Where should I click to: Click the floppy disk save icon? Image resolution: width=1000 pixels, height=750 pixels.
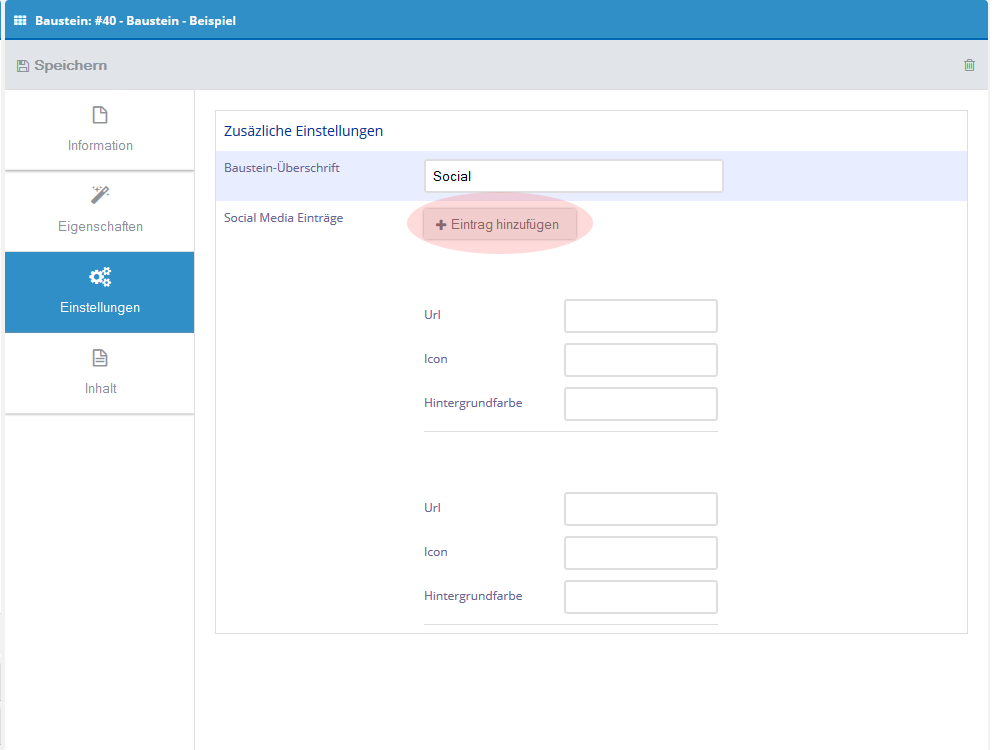point(23,66)
